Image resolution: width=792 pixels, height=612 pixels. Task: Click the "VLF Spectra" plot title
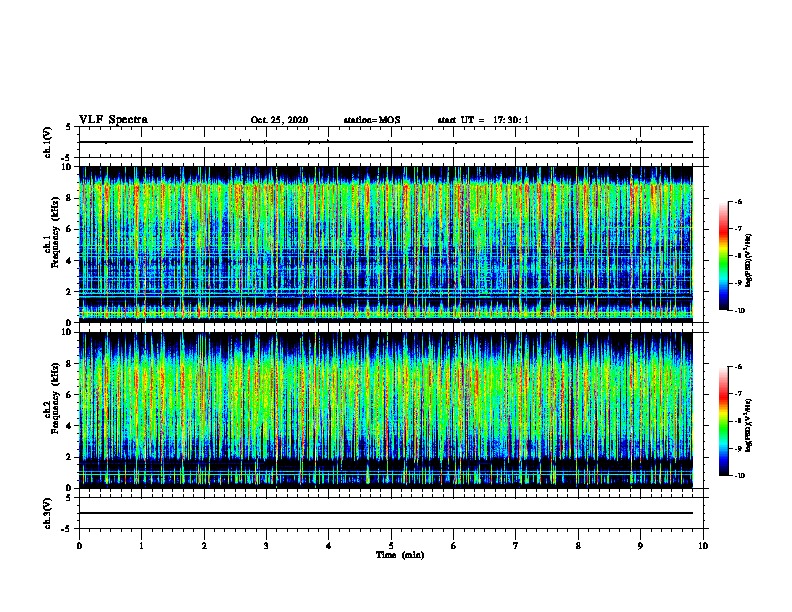tap(113, 120)
